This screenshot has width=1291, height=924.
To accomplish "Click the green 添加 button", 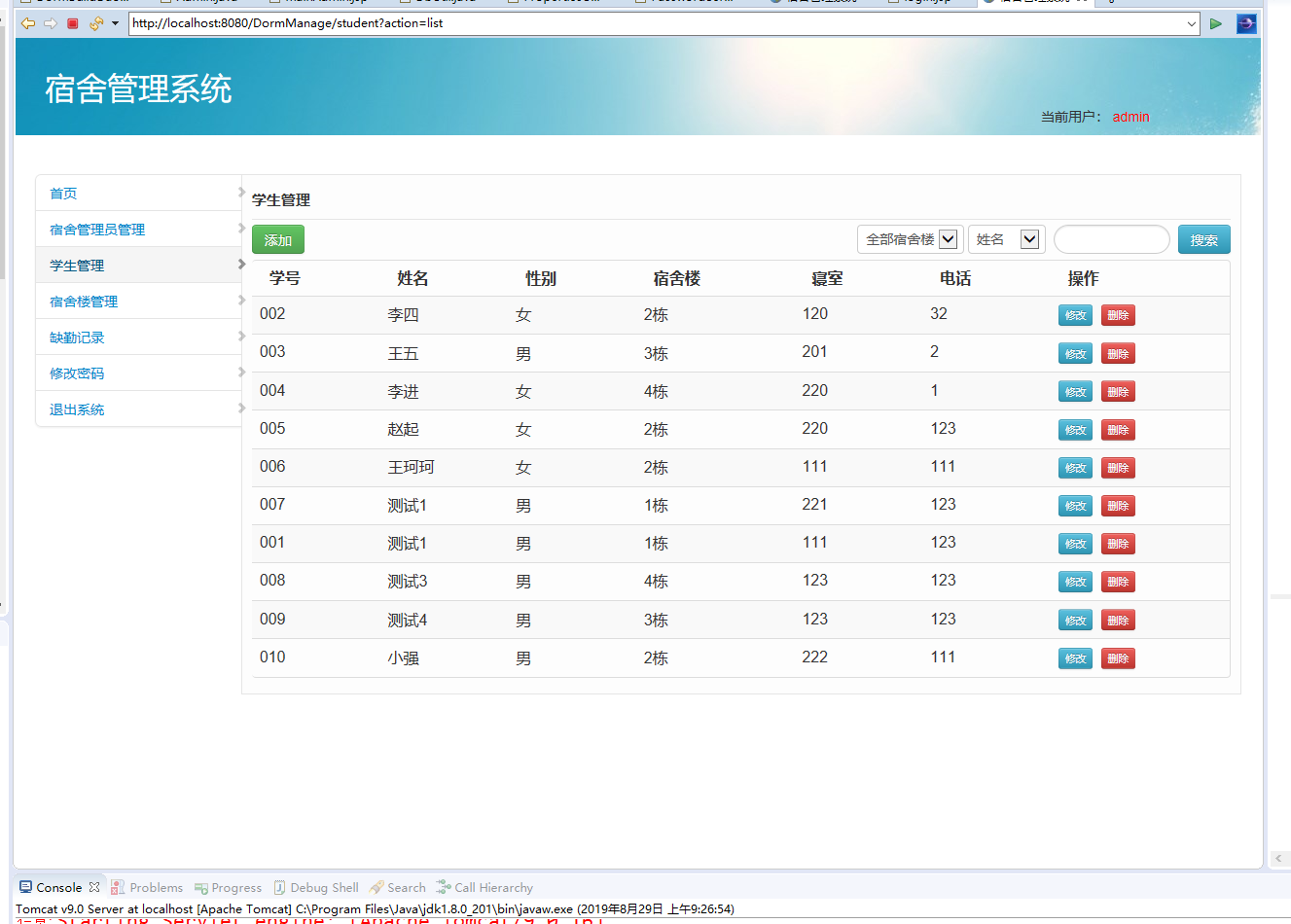I will click(277, 238).
